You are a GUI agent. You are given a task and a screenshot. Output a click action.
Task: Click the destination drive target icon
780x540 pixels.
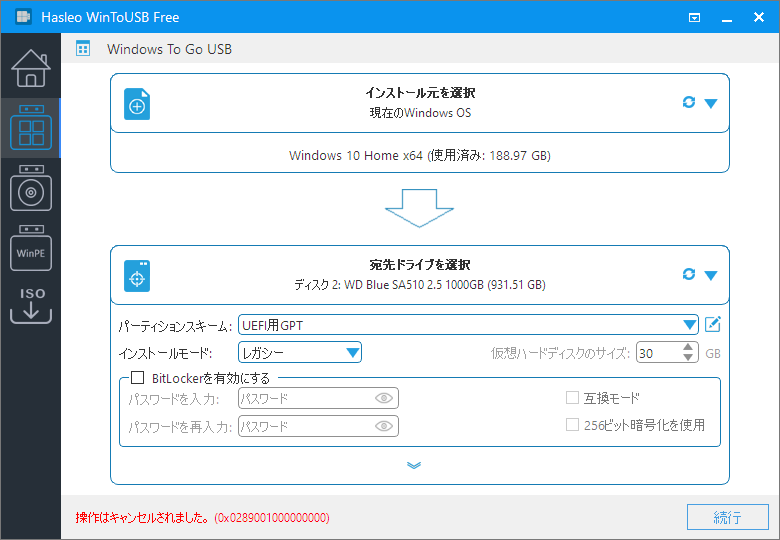[137, 276]
